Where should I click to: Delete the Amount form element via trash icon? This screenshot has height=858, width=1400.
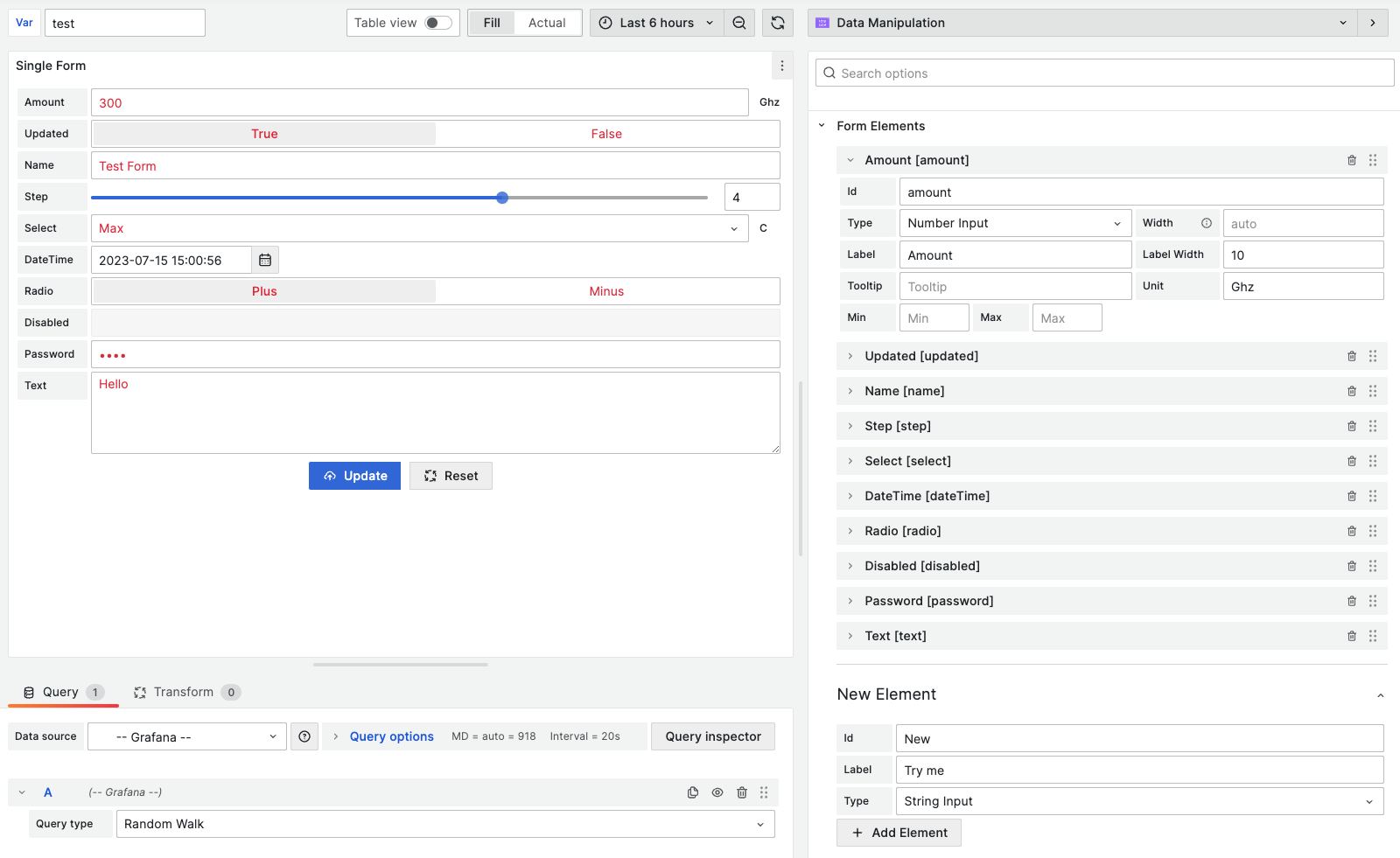point(1351,160)
